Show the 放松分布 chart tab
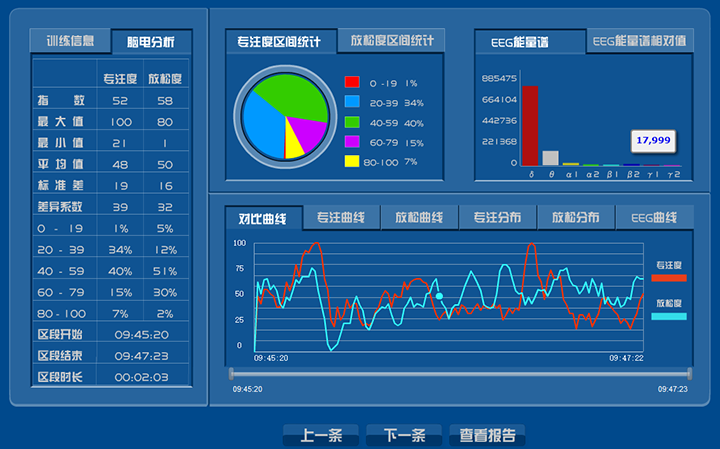 576,217
